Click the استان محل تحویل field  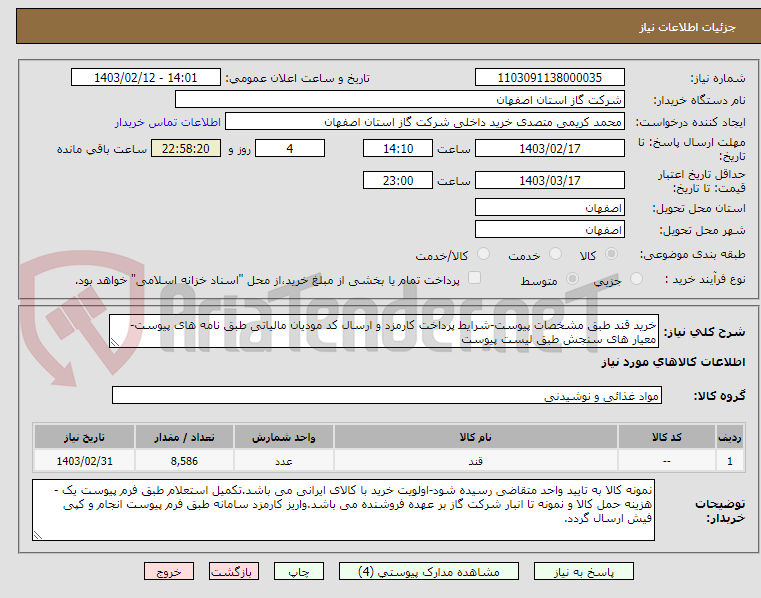[549, 208]
